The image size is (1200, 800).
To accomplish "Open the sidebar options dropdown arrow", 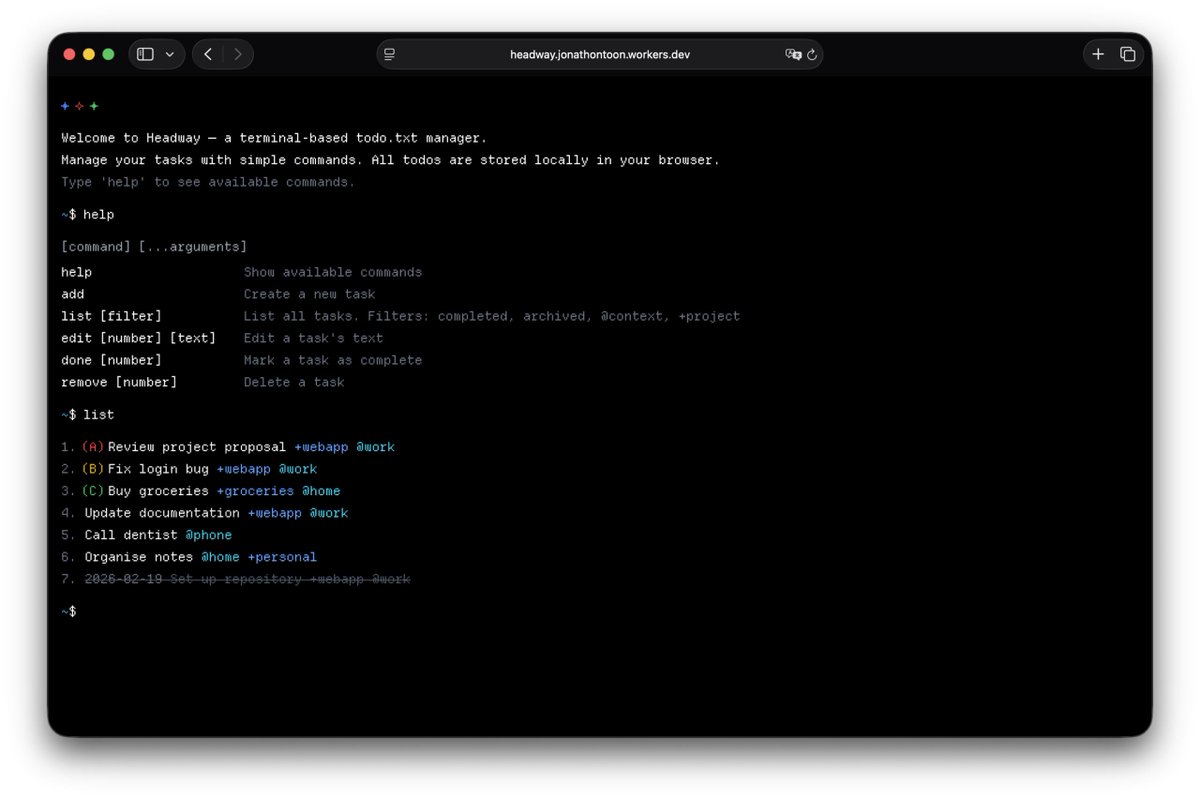I will (x=169, y=55).
